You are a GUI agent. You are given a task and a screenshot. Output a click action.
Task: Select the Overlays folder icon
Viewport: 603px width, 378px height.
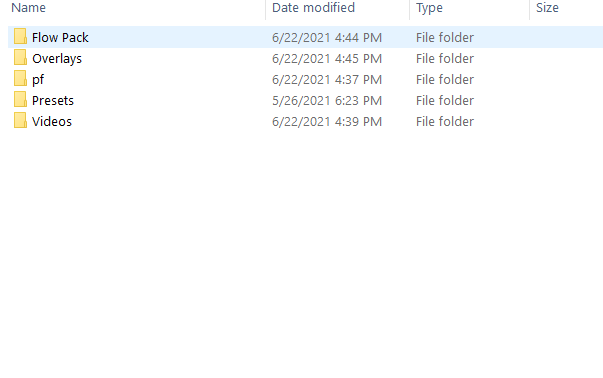coord(20,58)
